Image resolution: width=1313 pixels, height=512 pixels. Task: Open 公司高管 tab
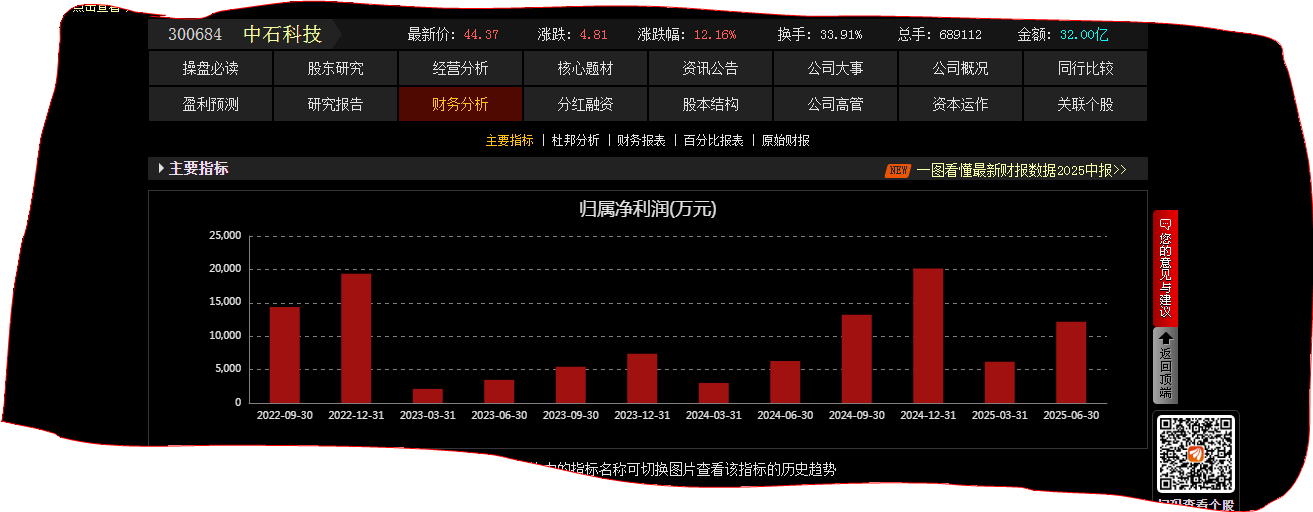[836, 104]
